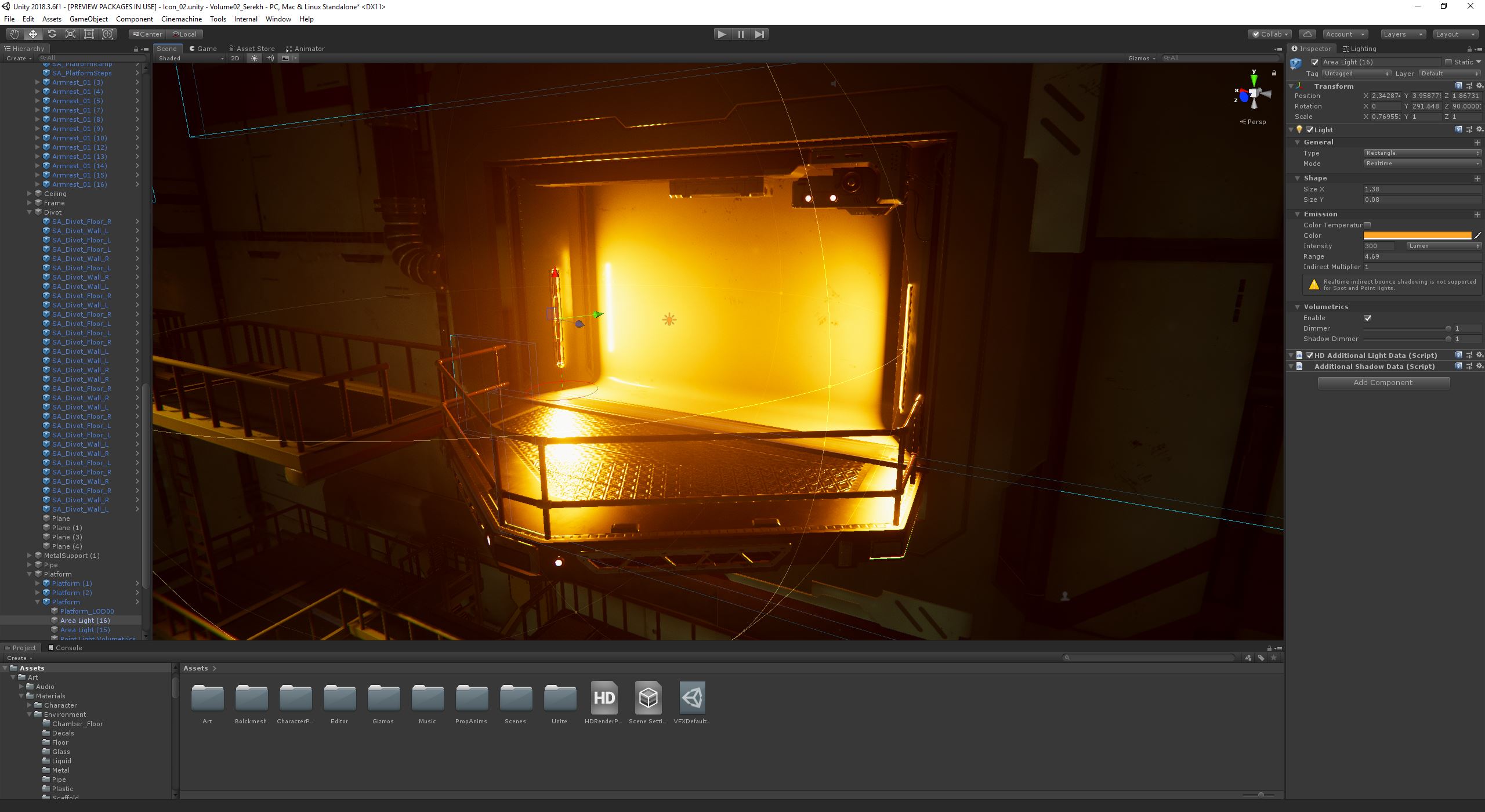
Task: Open the Layers dropdown
Action: tap(1402, 34)
